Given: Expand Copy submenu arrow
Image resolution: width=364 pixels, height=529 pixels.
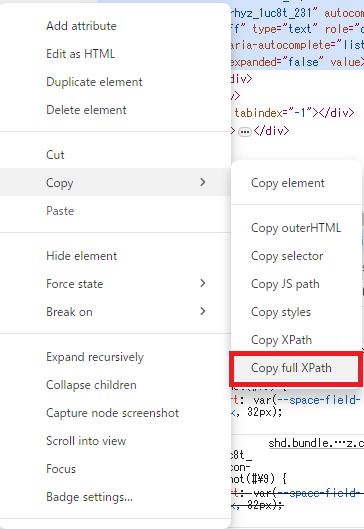Looking at the screenshot, I should pyautogui.click(x=203, y=182).
